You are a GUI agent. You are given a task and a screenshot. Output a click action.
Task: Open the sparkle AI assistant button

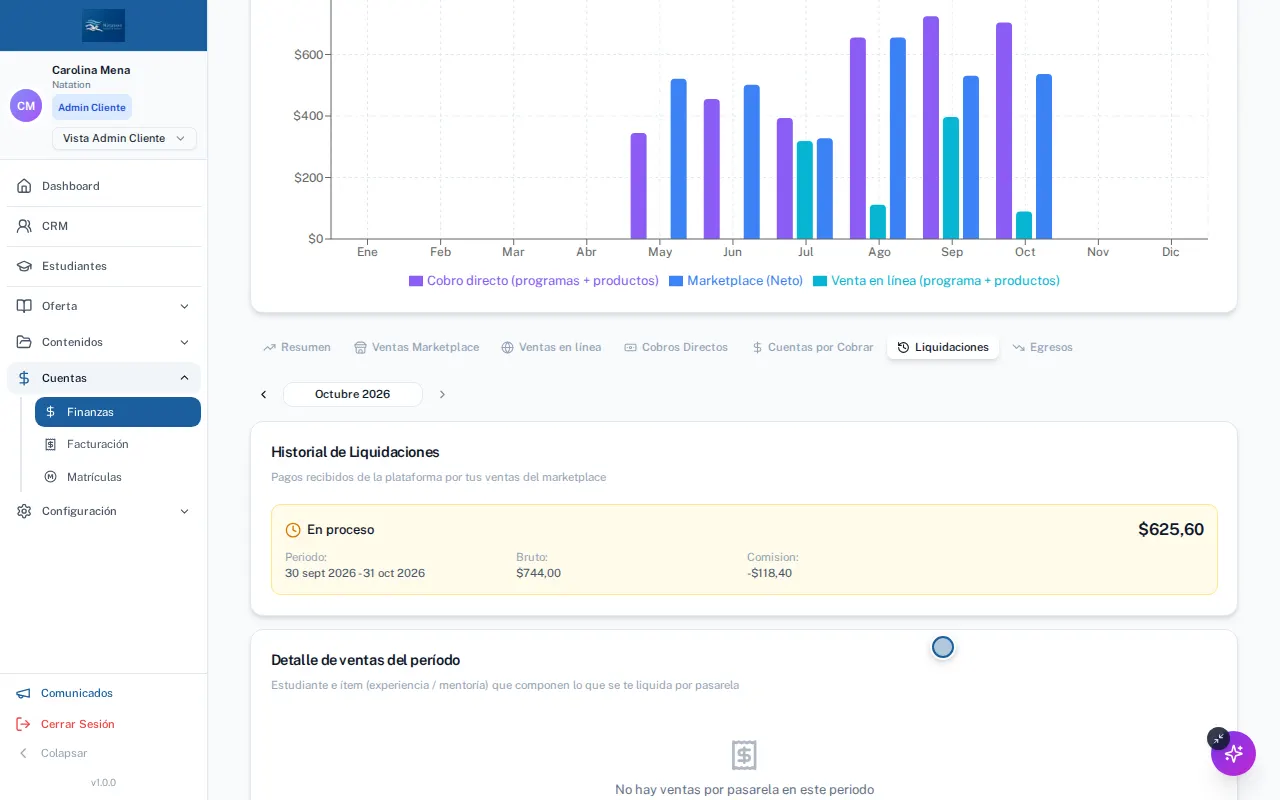coord(1233,753)
